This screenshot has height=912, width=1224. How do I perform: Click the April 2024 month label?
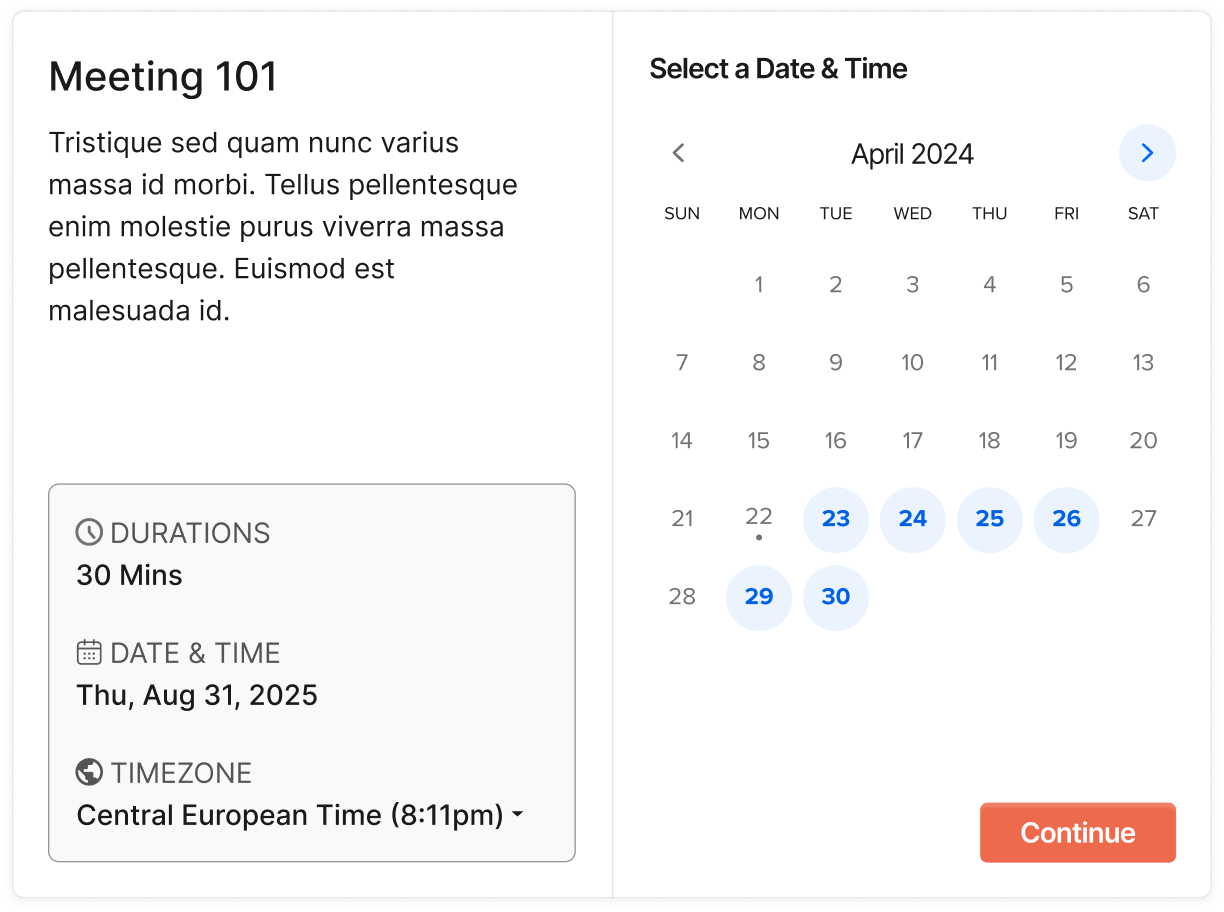pyautogui.click(x=912, y=154)
